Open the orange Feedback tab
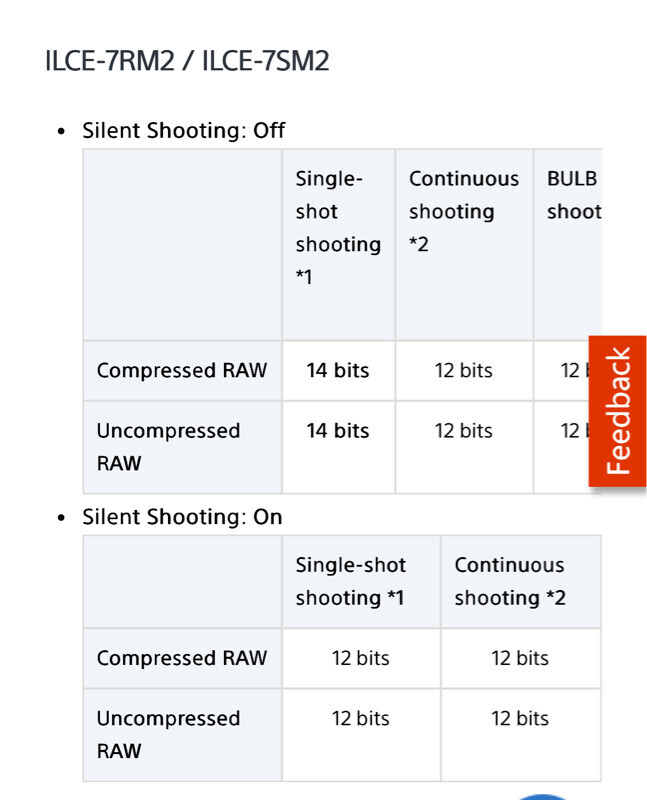The height and width of the screenshot is (800, 647). coord(618,410)
